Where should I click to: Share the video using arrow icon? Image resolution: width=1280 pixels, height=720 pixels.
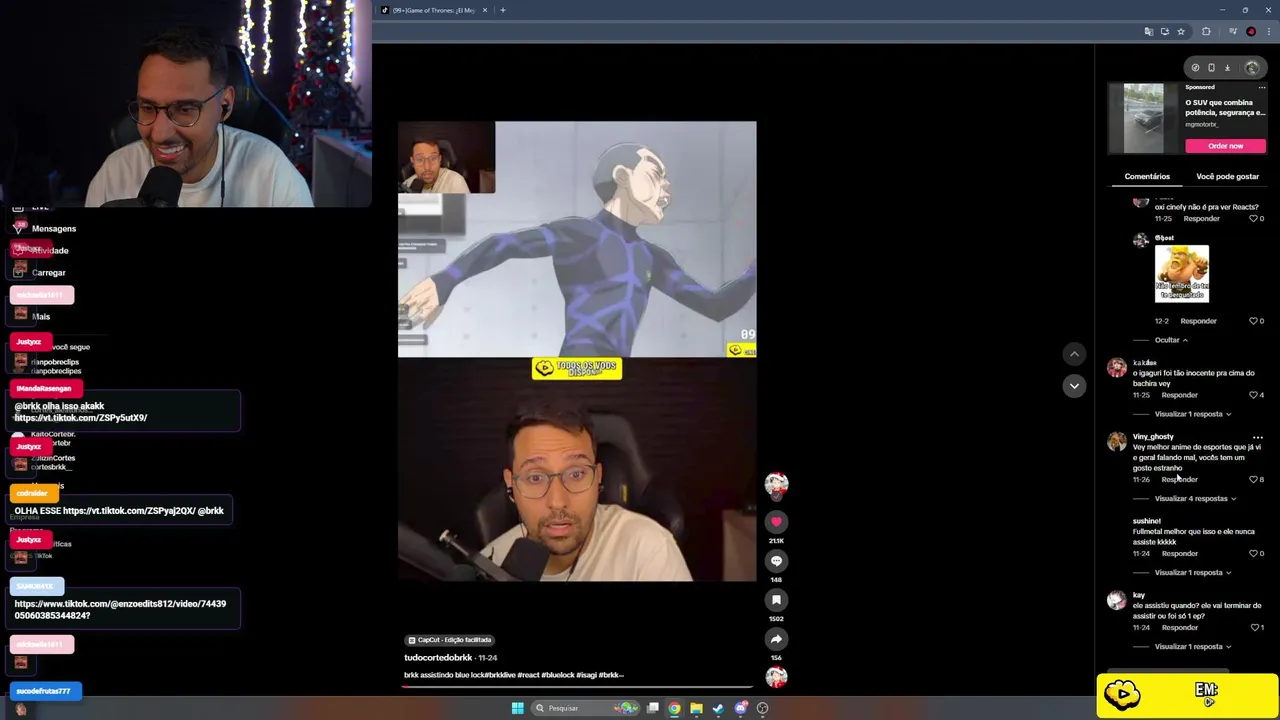point(776,639)
